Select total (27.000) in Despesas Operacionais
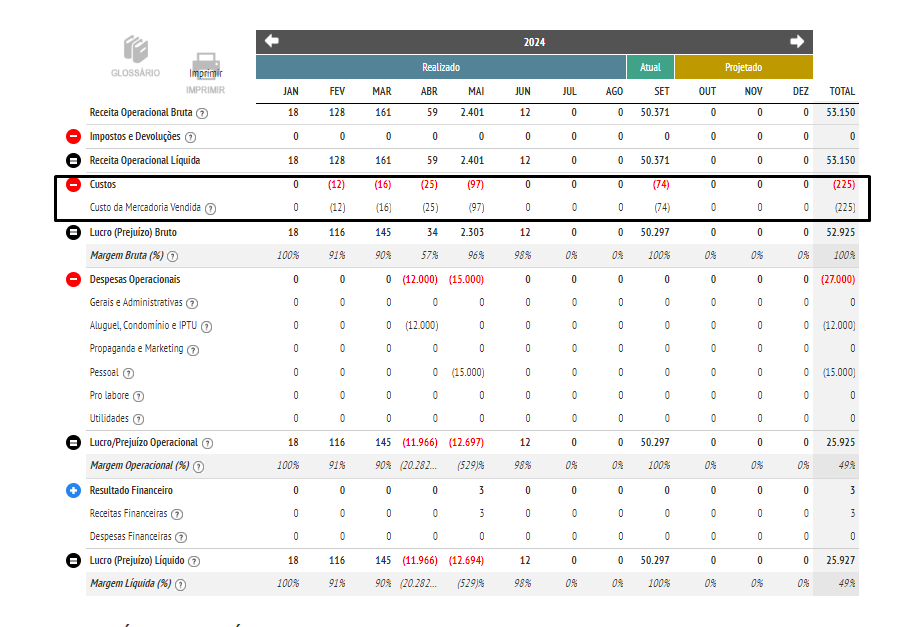Screen dimensions: 916x627 (838, 279)
